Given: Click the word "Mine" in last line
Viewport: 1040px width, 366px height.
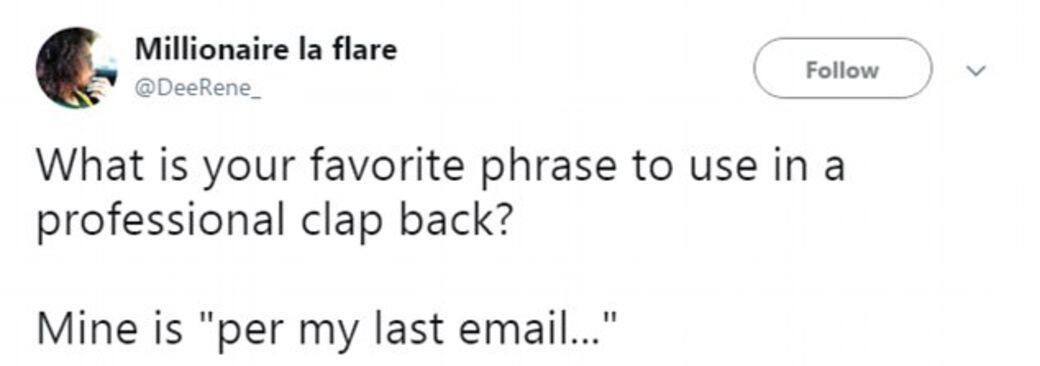Looking at the screenshot, I should point(82,328).
